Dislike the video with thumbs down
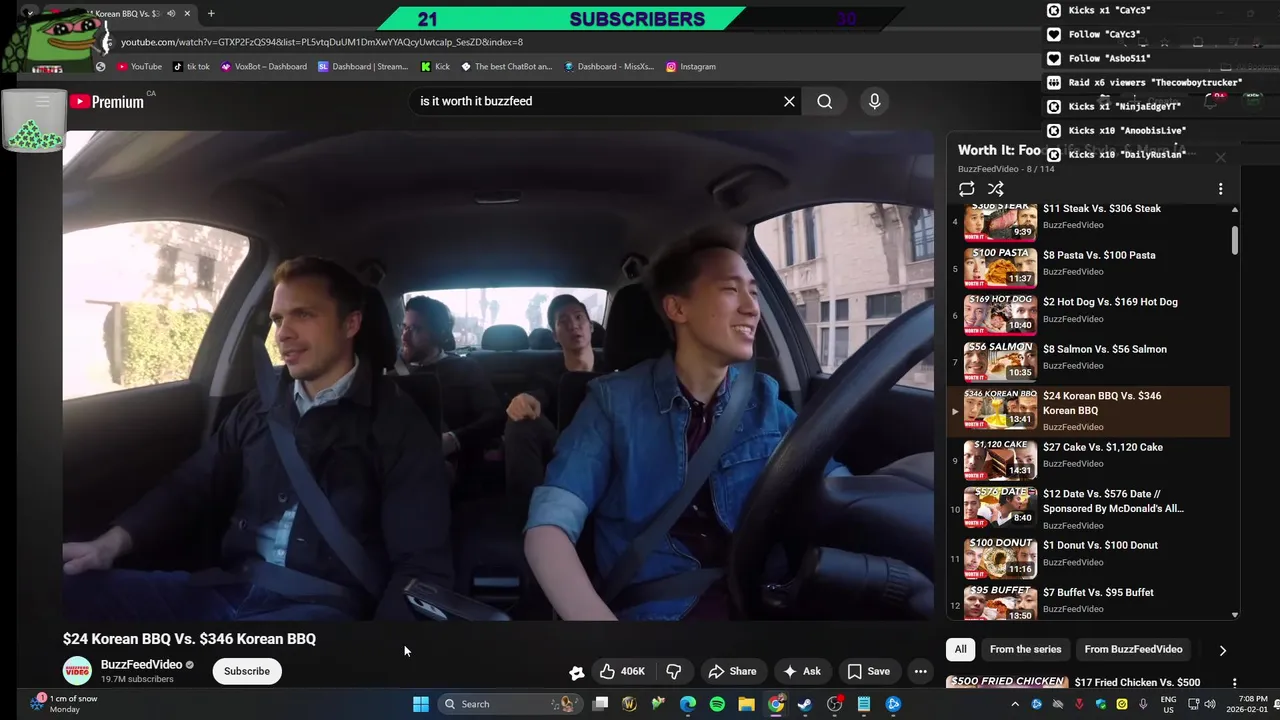1280x720 pixels. pos(674,671)
